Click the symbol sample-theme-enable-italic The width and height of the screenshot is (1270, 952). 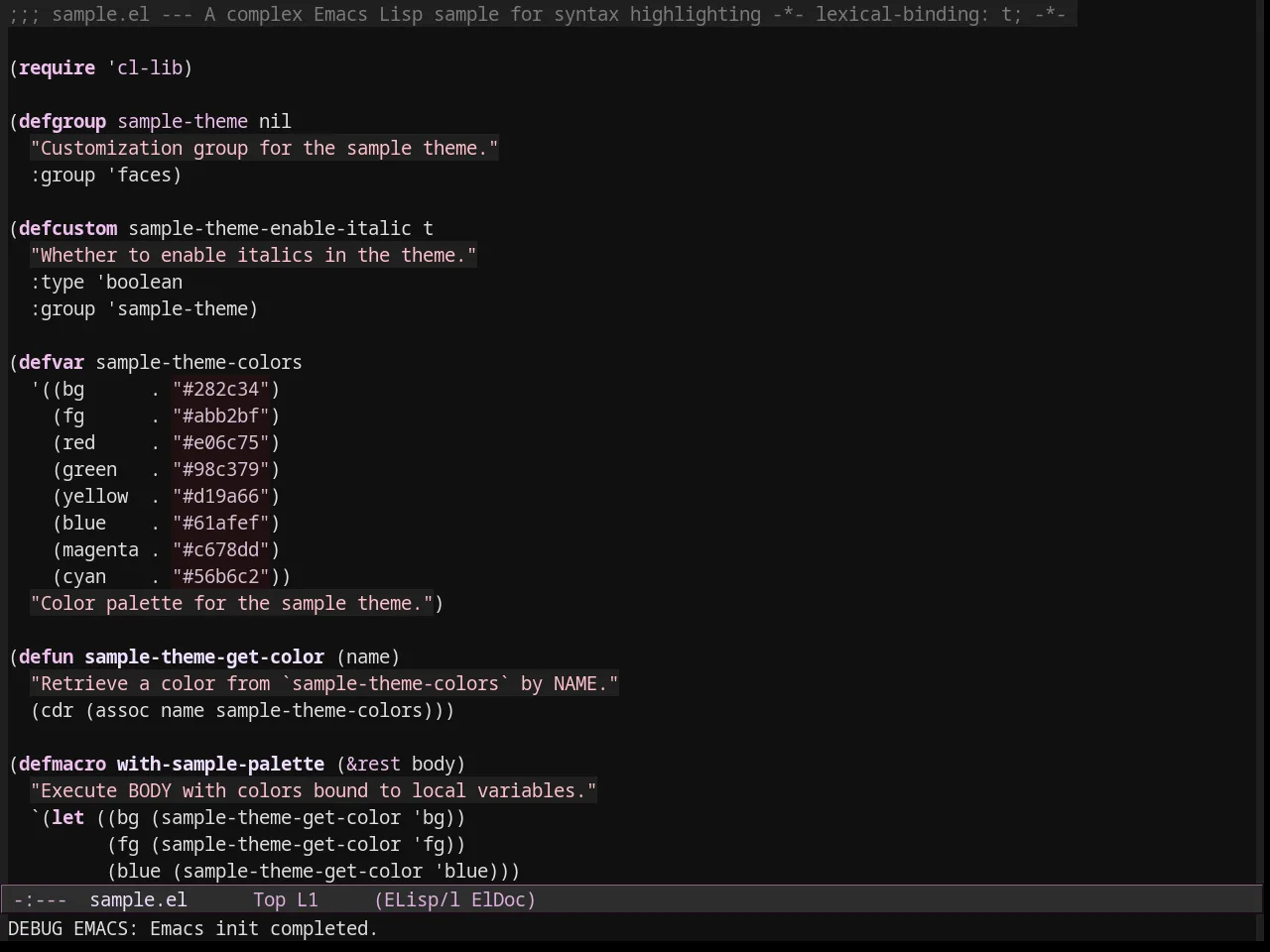(x=270, y=228)
